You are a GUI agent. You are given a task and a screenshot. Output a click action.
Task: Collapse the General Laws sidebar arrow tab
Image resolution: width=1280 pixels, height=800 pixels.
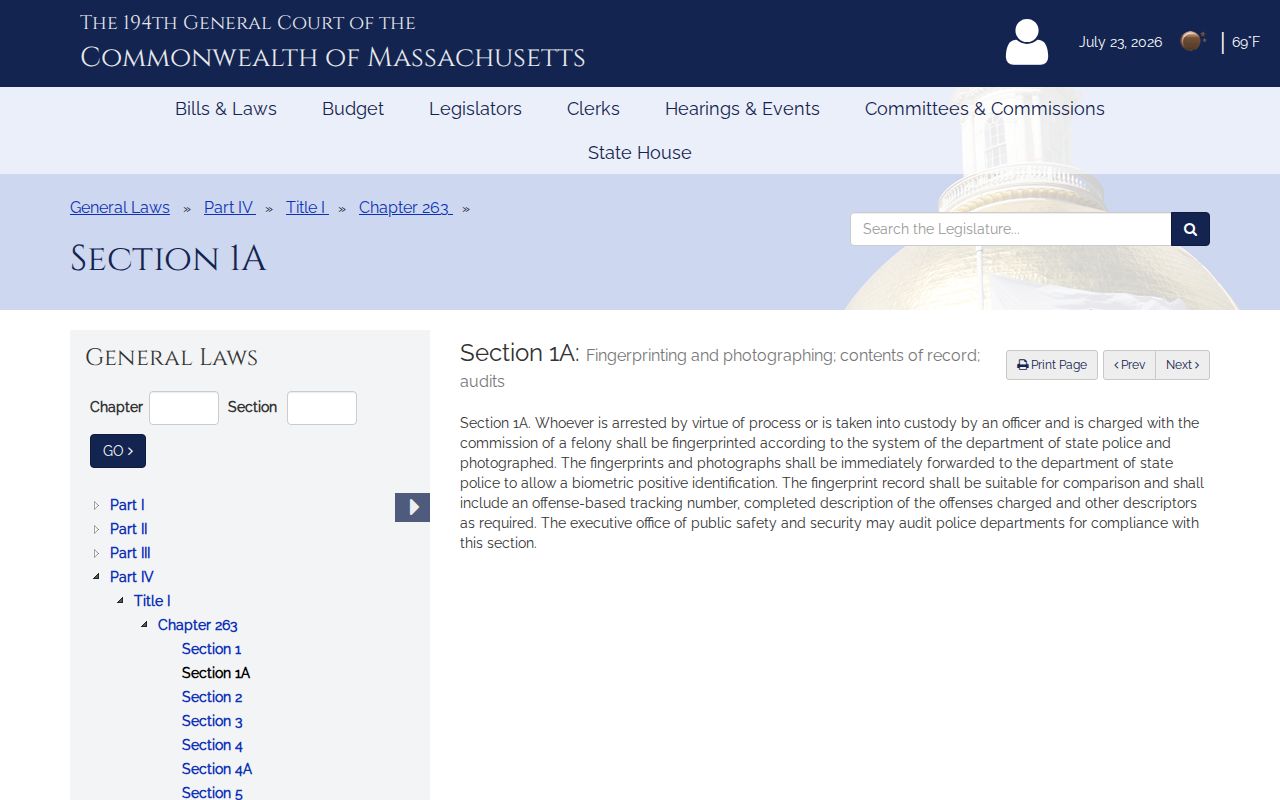[x=412, y=507]
